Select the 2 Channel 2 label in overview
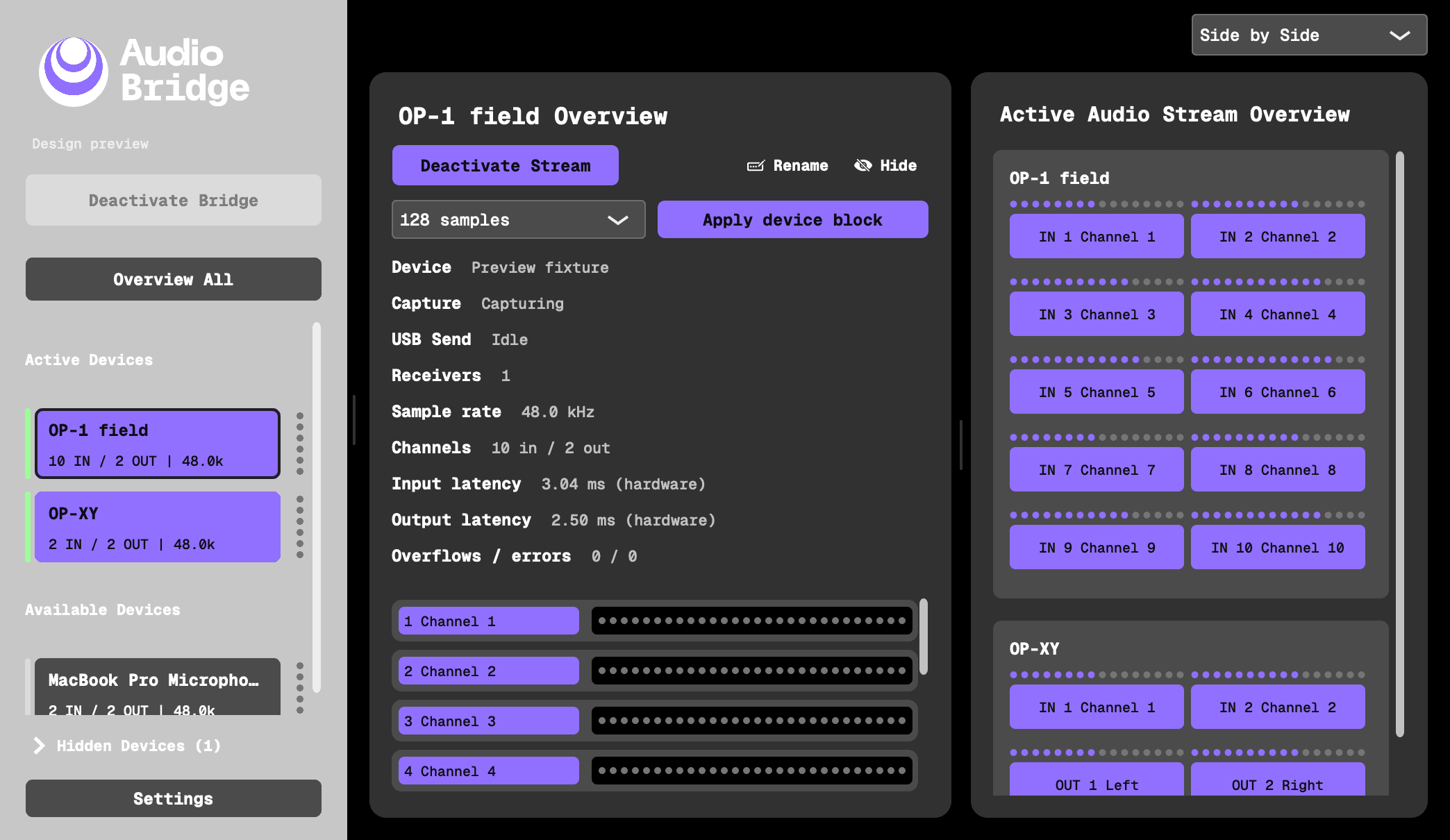The image size is (1450, 840). coord(489,671)
